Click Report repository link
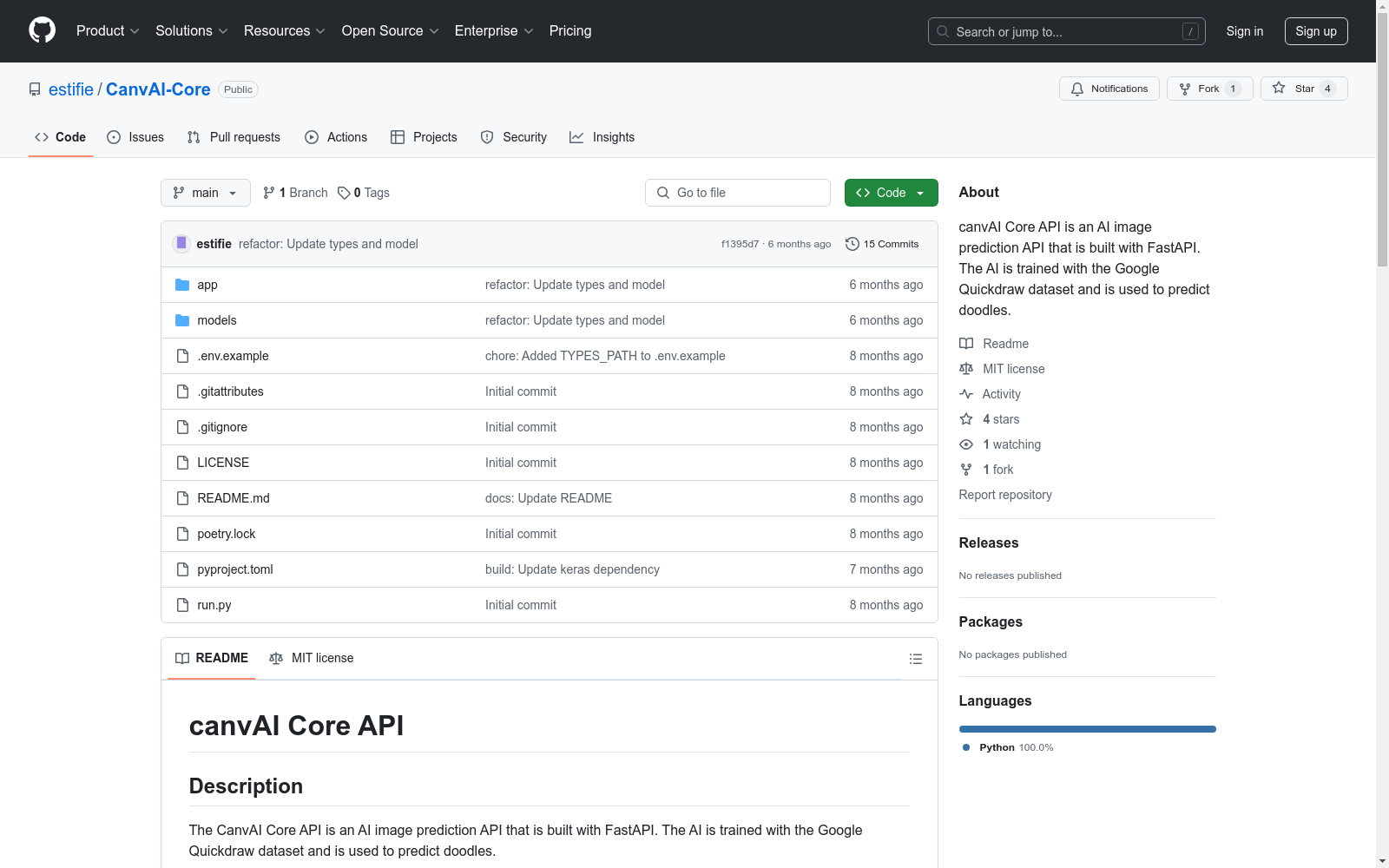1389x868 pixels. click(1005, 495)
